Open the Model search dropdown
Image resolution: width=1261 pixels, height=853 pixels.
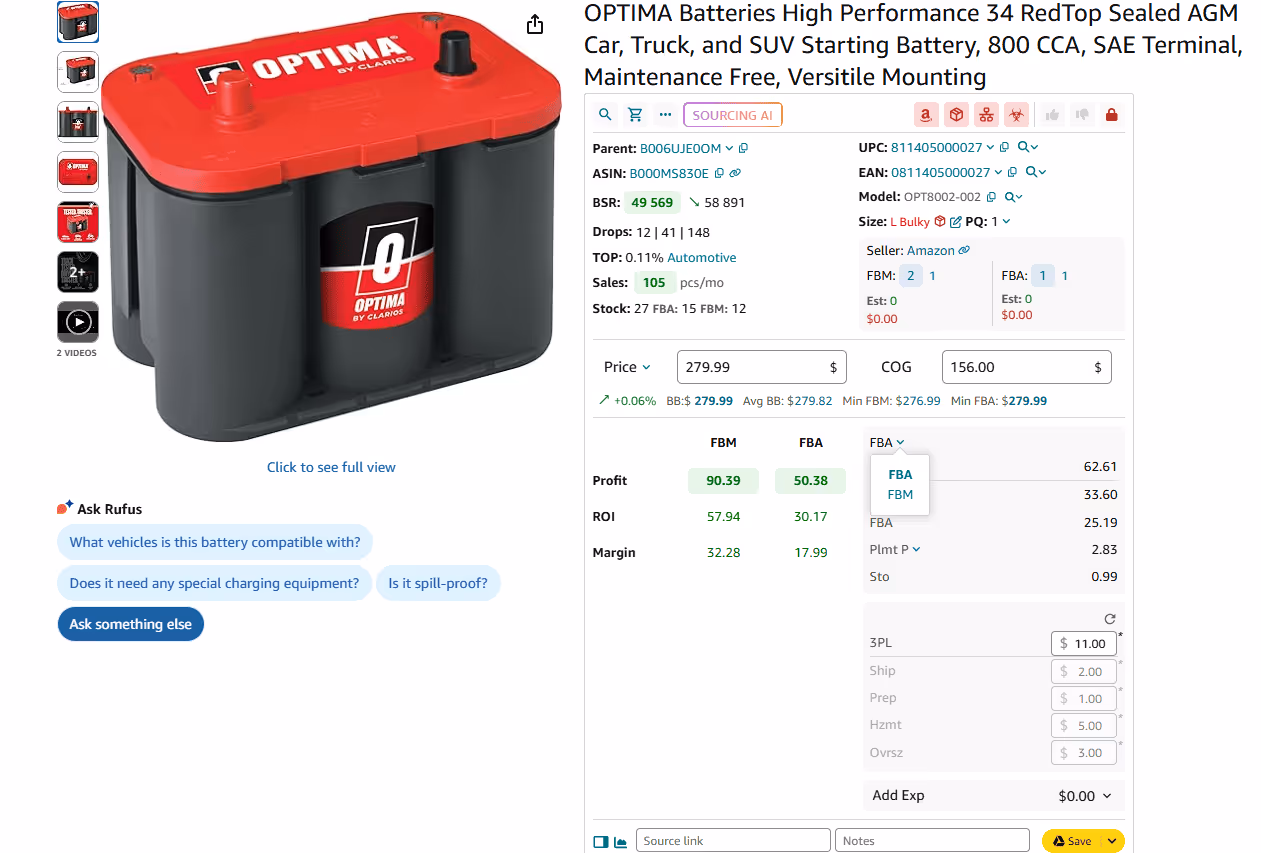(x=1013, y=197)
